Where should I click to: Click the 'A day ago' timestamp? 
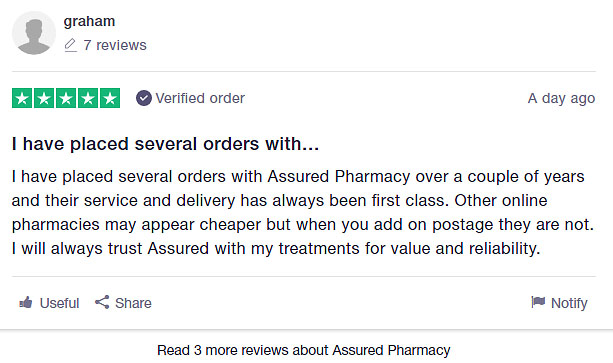[561, 98]
